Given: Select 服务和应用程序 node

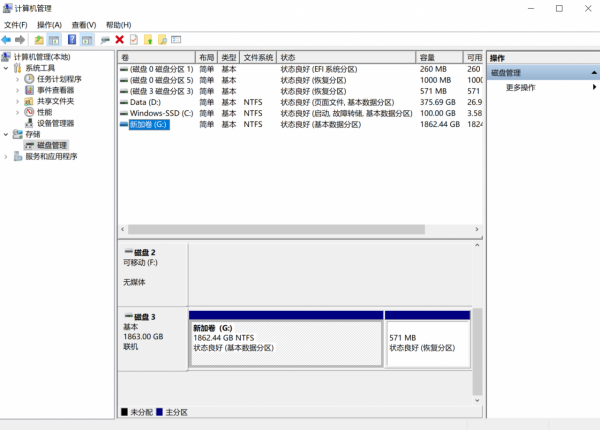Looking at the screenshot, I should (51, 156).
